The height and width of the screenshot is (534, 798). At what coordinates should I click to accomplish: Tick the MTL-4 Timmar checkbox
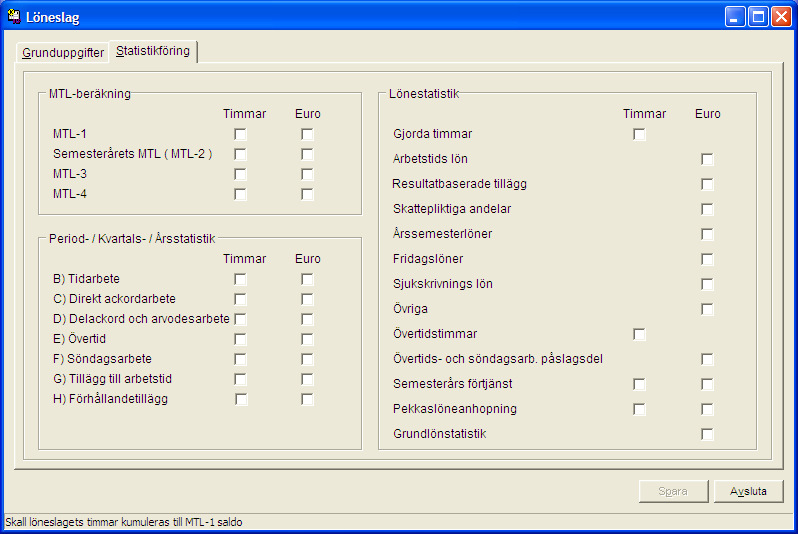point(240,194)
